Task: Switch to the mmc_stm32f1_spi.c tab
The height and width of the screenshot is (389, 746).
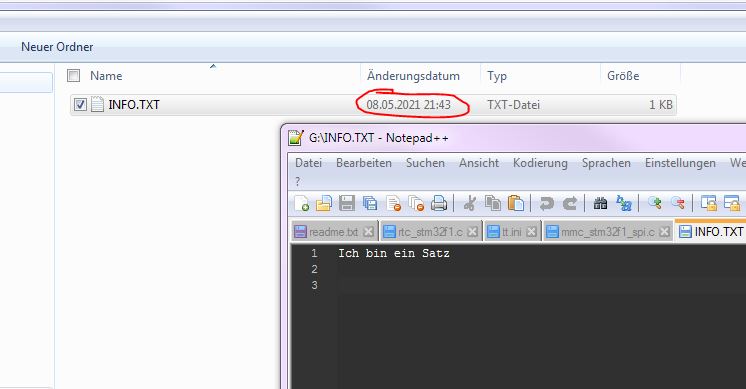Action: tap(607, 232)
